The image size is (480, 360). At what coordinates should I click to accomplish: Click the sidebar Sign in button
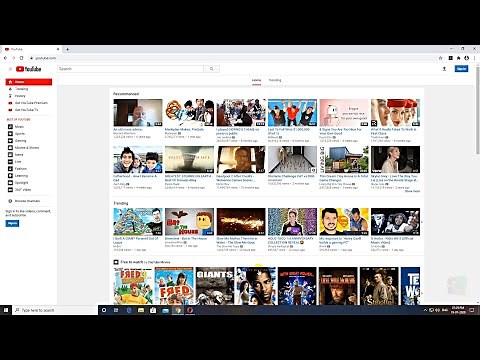(x=12, y=223)
